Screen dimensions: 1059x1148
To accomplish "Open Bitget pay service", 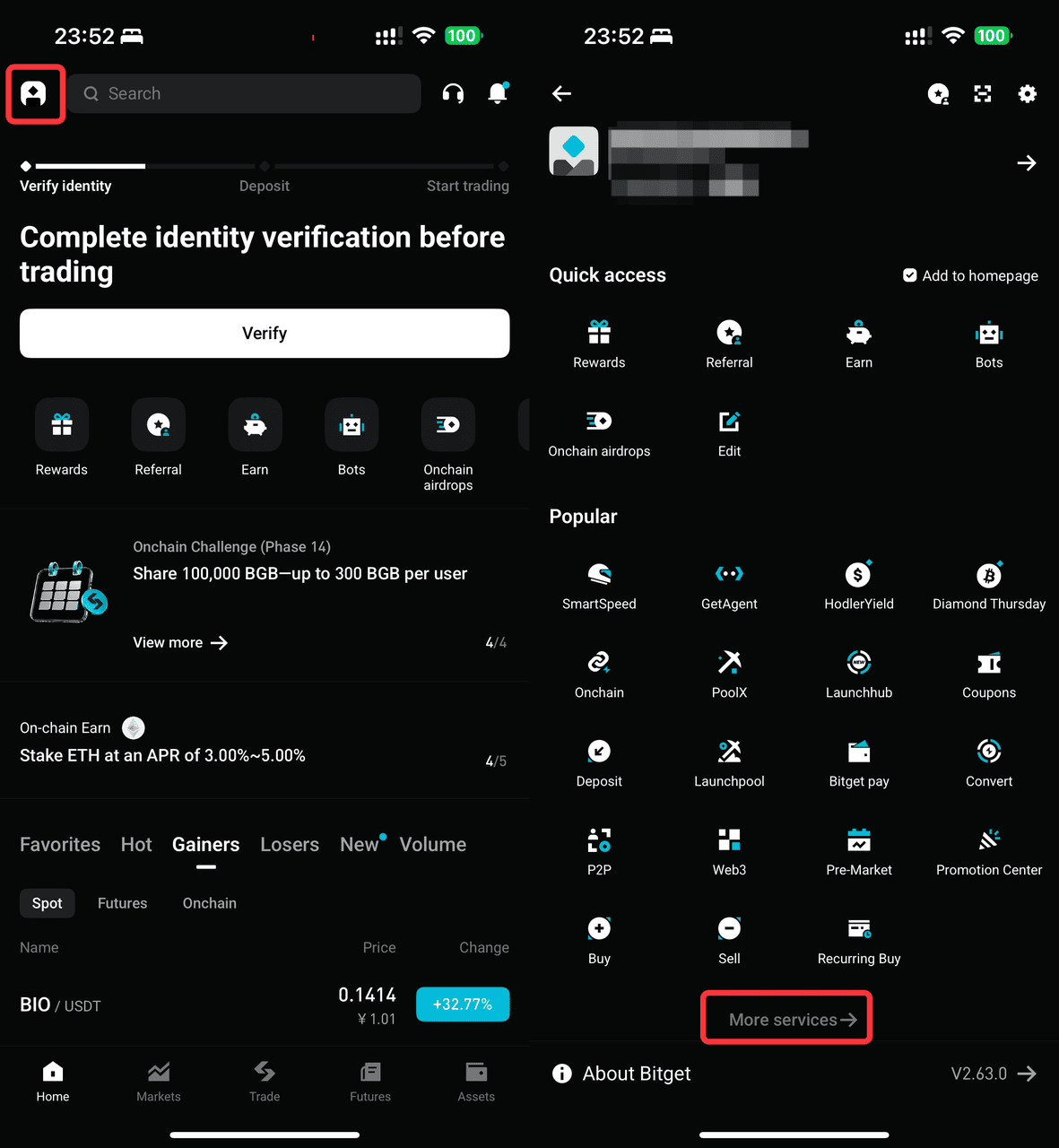I will point(859,762).
